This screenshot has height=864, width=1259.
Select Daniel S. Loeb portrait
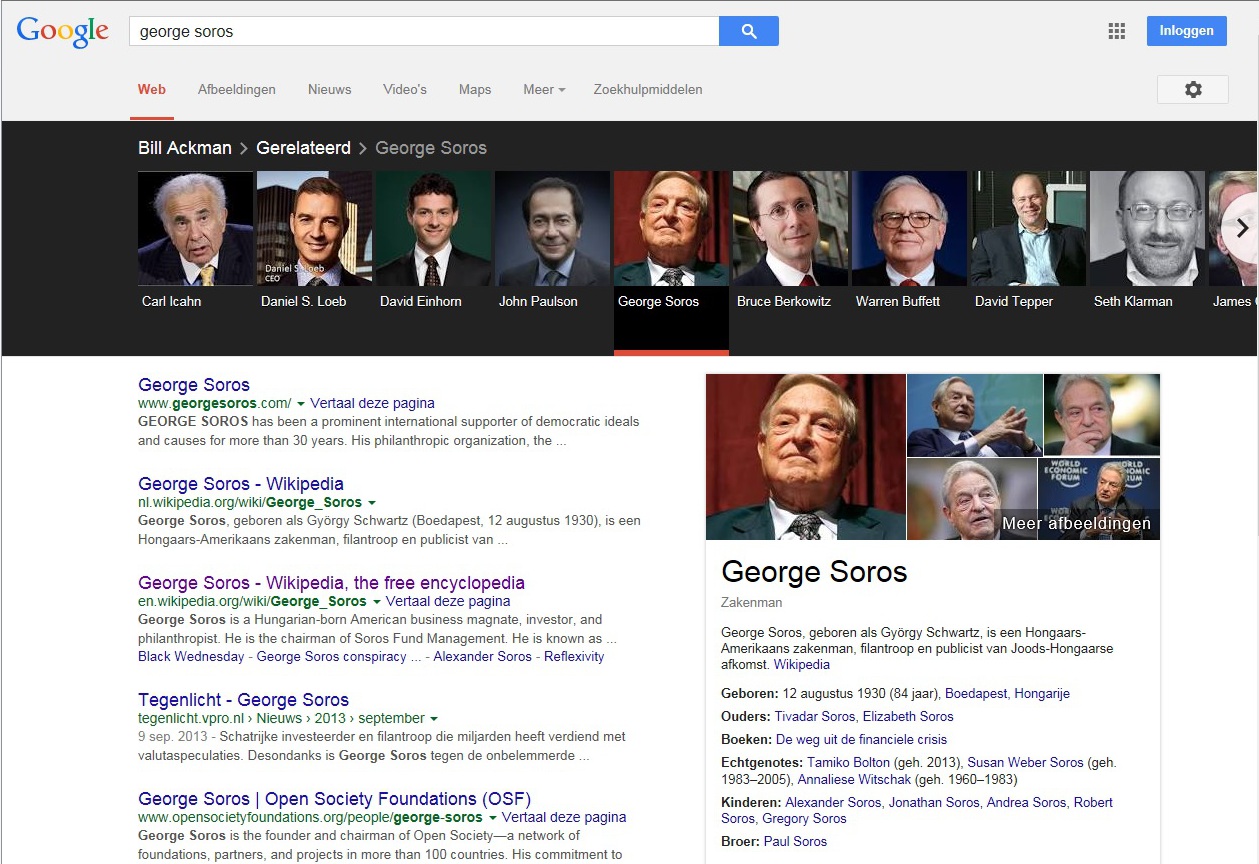(314, 228)
